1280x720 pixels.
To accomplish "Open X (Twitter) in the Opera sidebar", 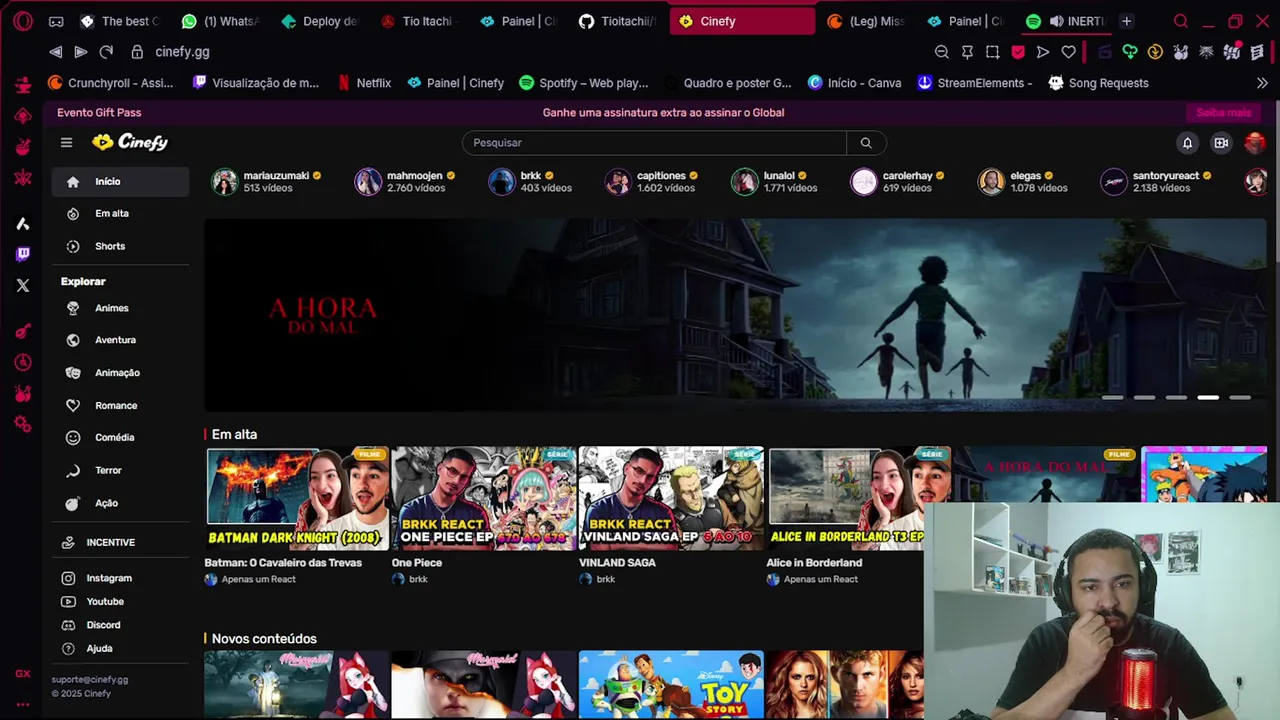I will coord(23,285).
